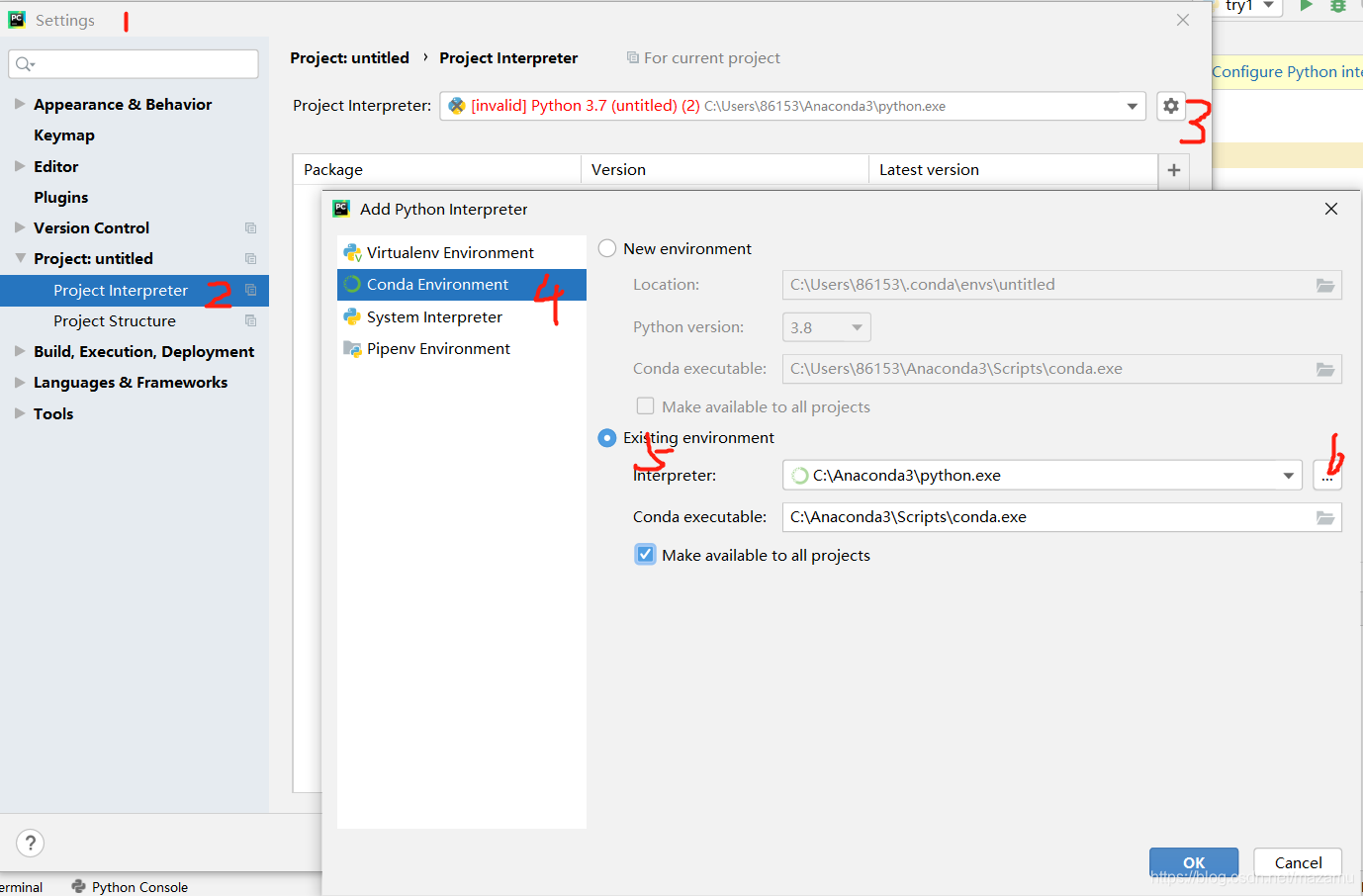This screenshot has width=1363, height=896.
Task: Click the Latest version column header
Action: [x=1013, y=170]
